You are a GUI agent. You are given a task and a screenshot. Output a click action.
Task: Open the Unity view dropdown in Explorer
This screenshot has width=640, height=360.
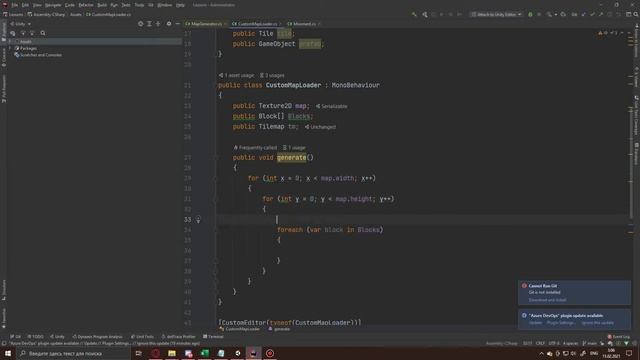(x=20, y=24)
